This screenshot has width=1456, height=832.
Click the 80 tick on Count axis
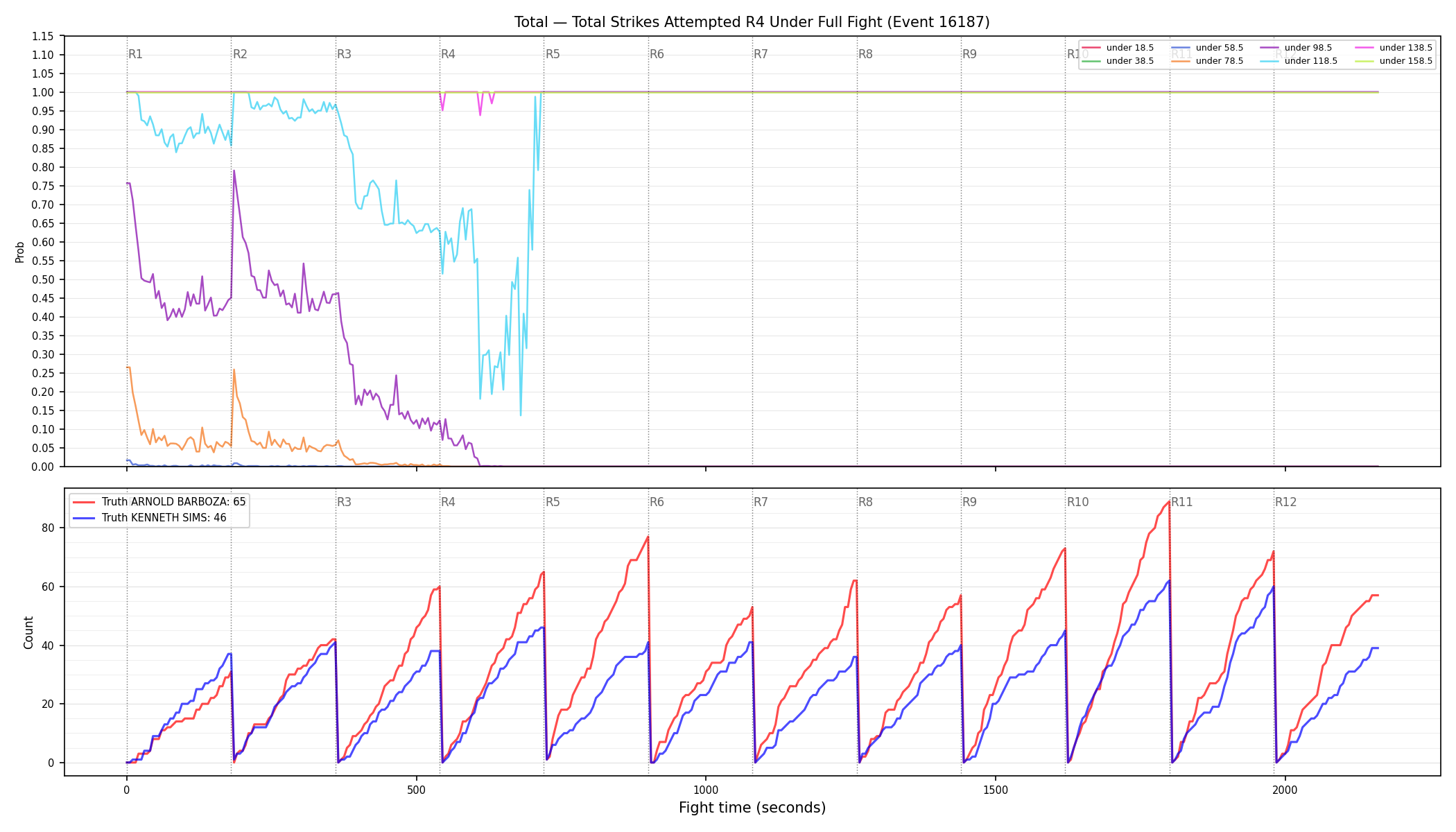(x=49, y=528)
